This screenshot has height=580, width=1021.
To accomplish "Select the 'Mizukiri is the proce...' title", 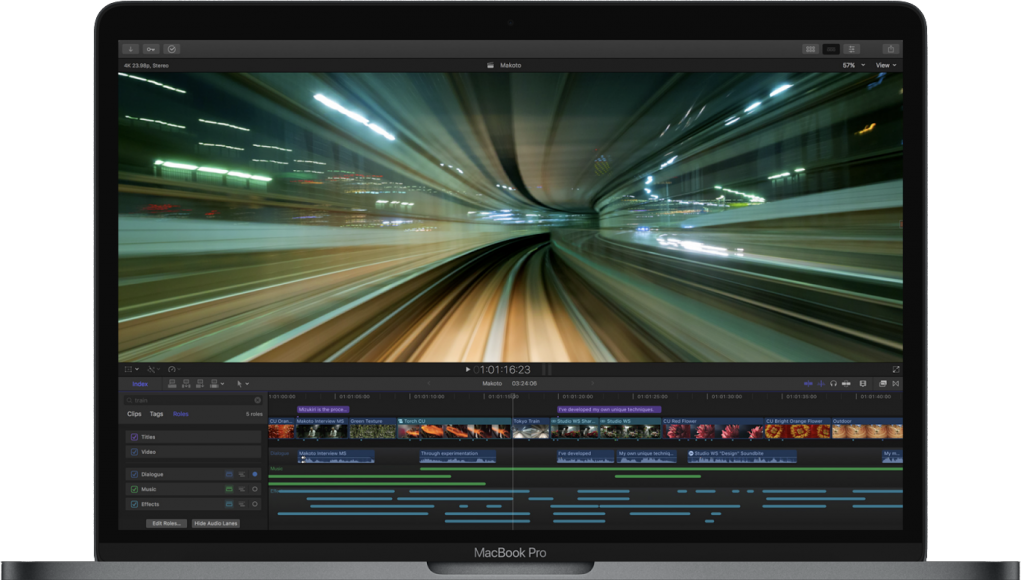I will (323, 409).
